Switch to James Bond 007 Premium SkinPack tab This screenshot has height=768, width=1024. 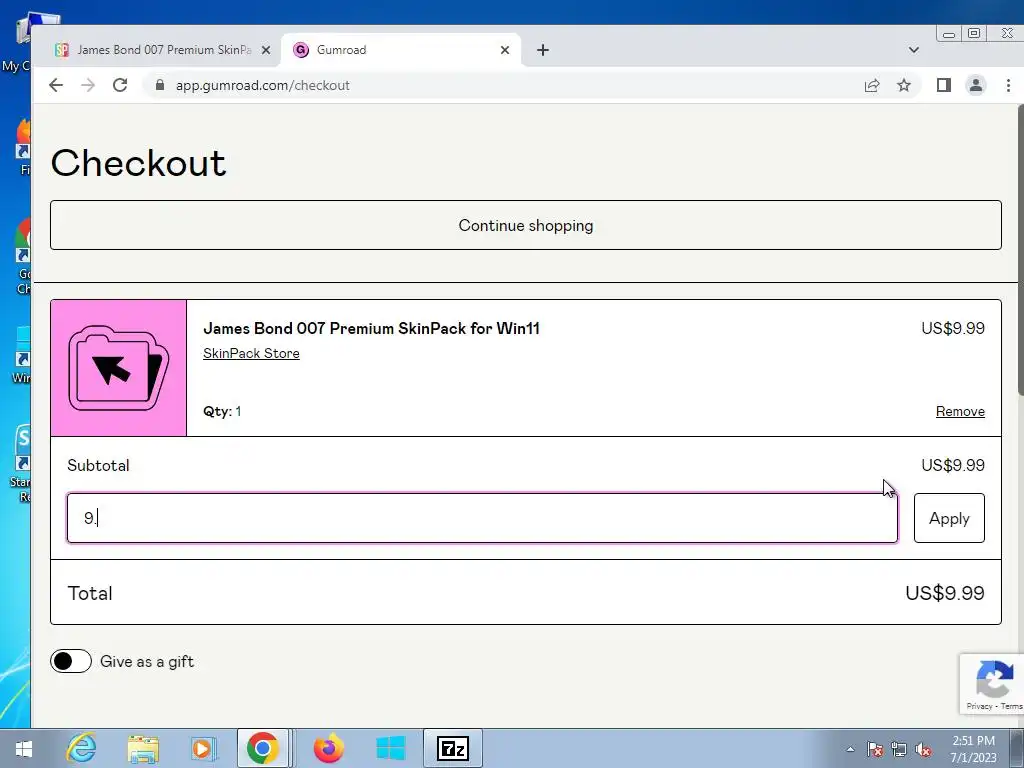[157, 50]
